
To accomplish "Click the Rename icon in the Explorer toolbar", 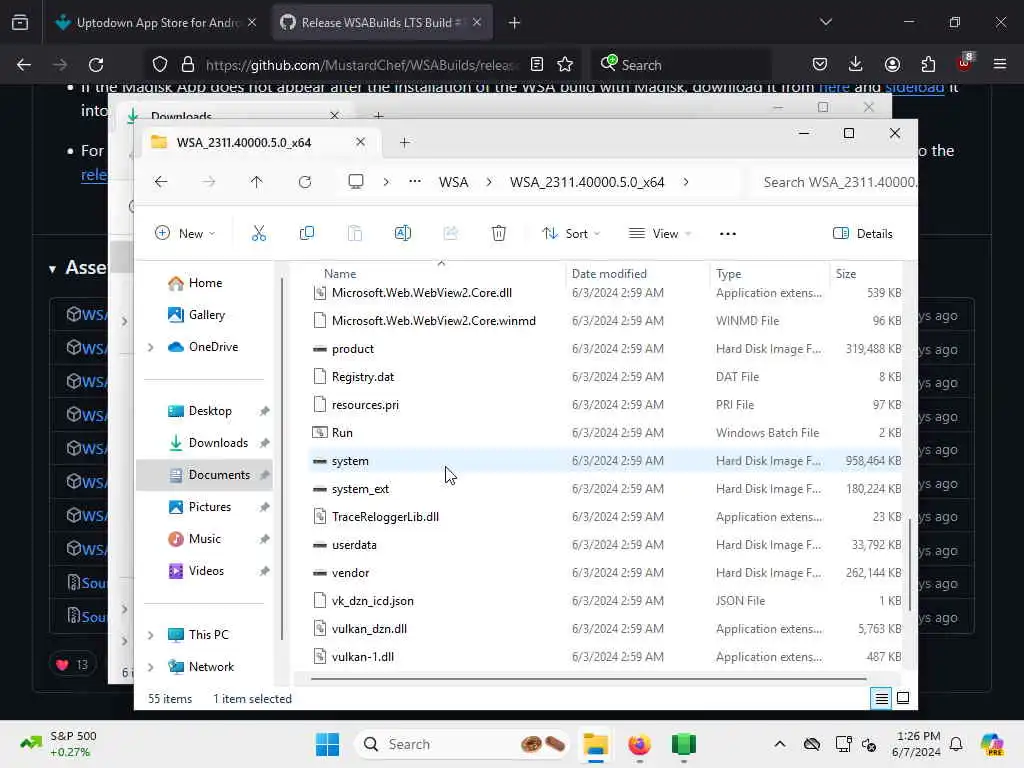I will coord(403,233).
